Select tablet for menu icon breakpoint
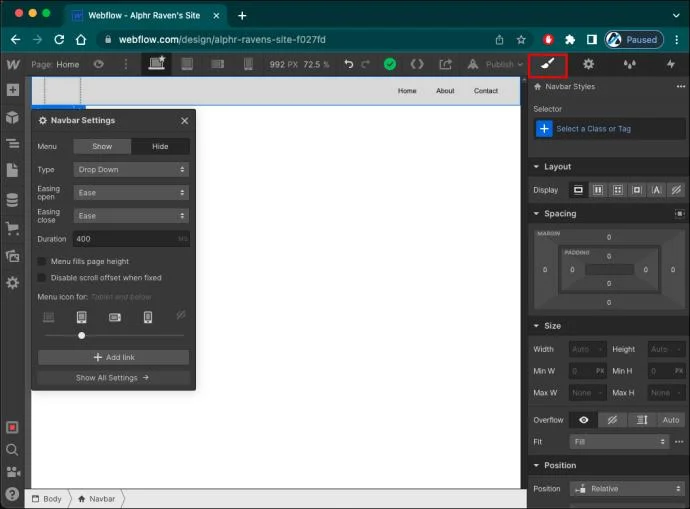Screen dimensions: 690x509 click(81, 317)
